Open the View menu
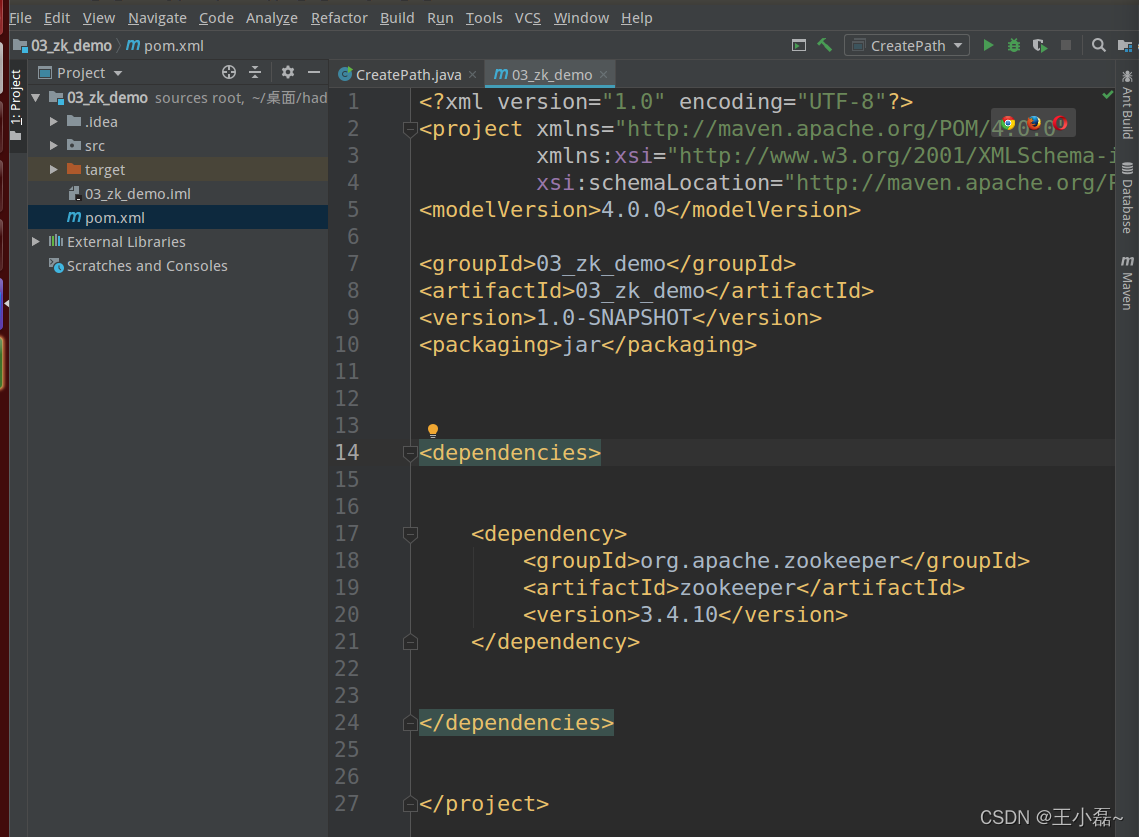This screenshot has height=837, width=1139. 99,17
